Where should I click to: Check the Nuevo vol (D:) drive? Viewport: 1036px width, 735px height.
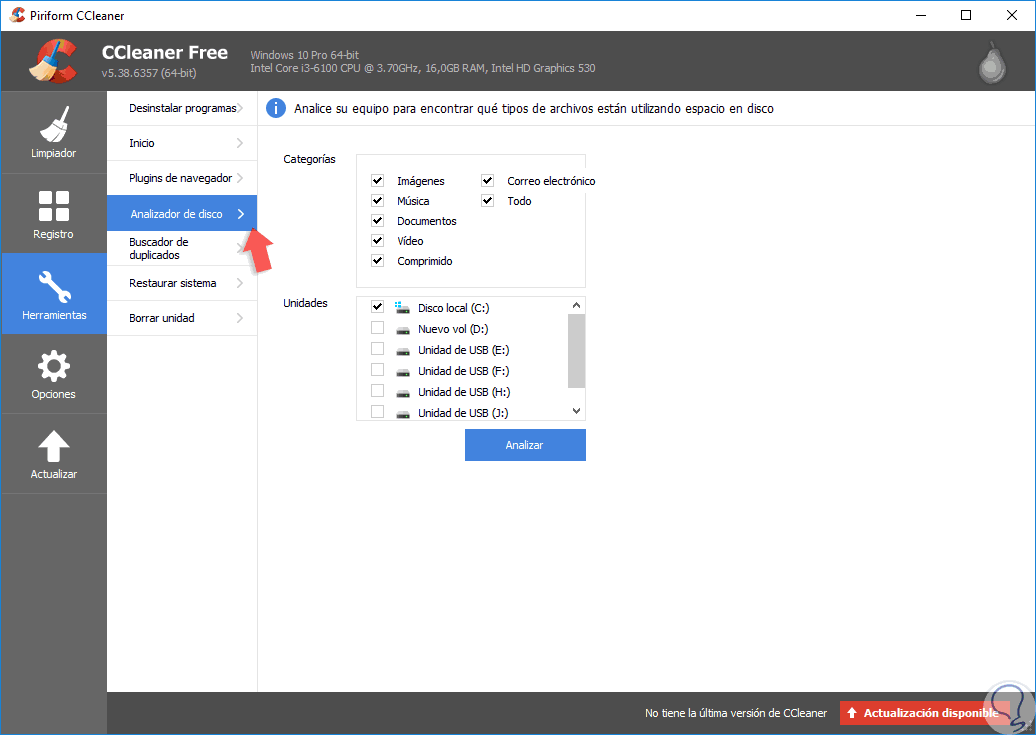coord(377,328)
